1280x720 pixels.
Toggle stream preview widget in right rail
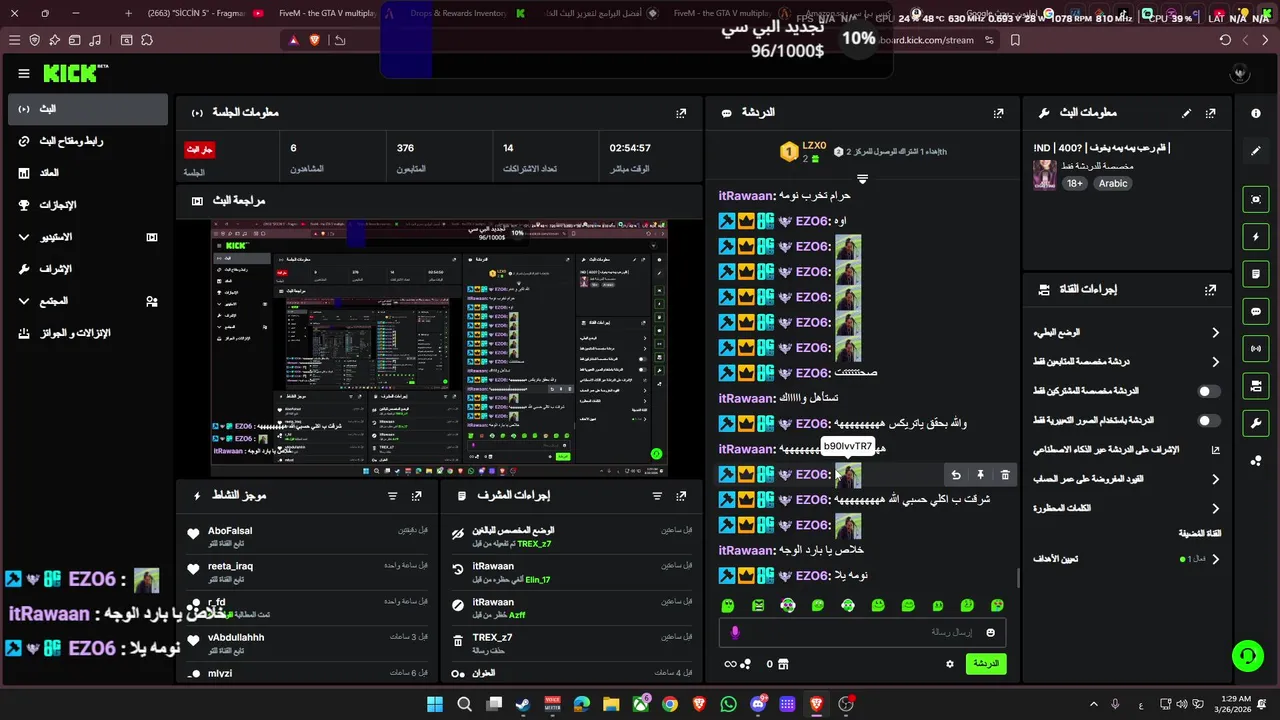(1256, 199)
